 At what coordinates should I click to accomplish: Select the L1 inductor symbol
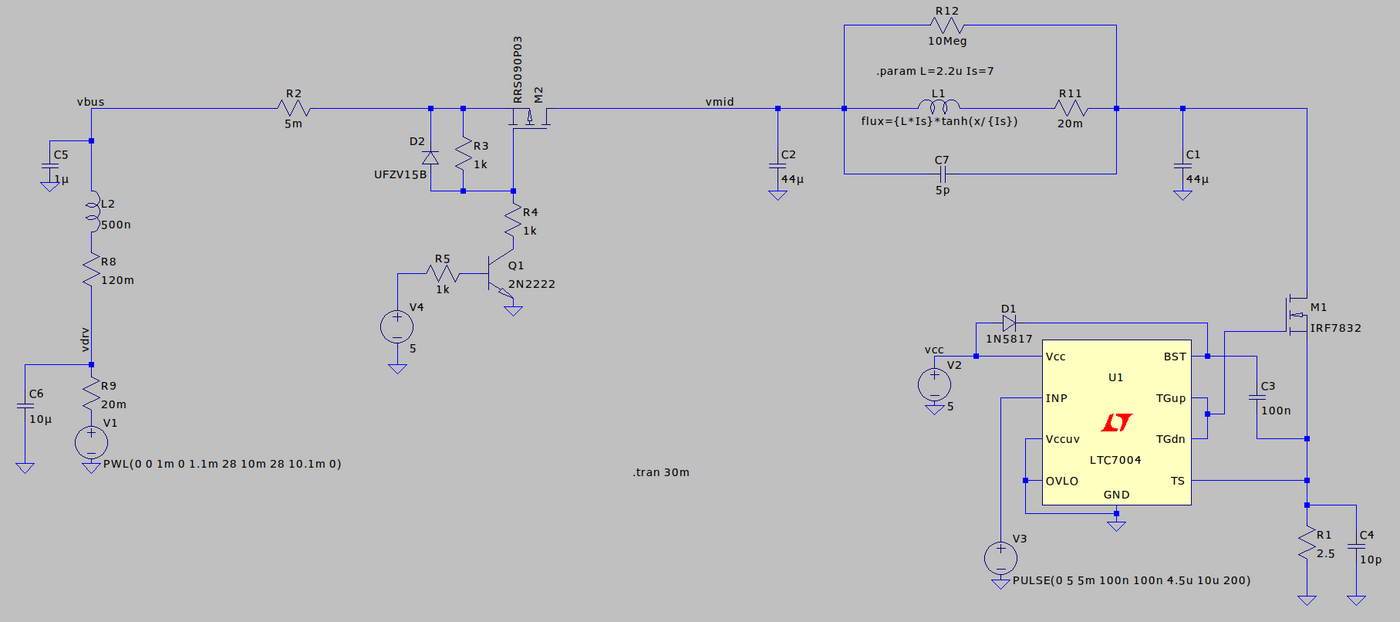coord(938,107)
